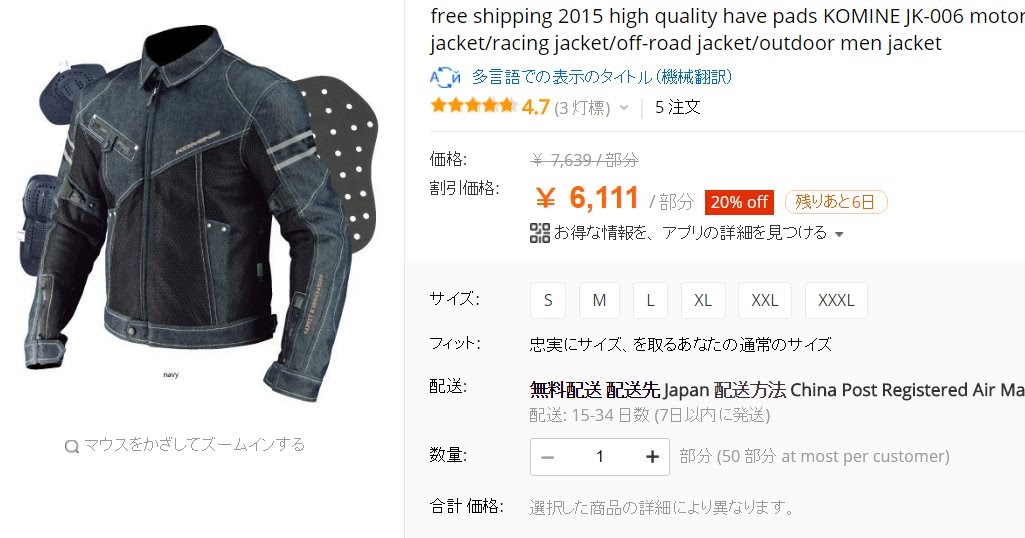Click the five-star rating icons

pyautogui.click(x=473, y=105)
